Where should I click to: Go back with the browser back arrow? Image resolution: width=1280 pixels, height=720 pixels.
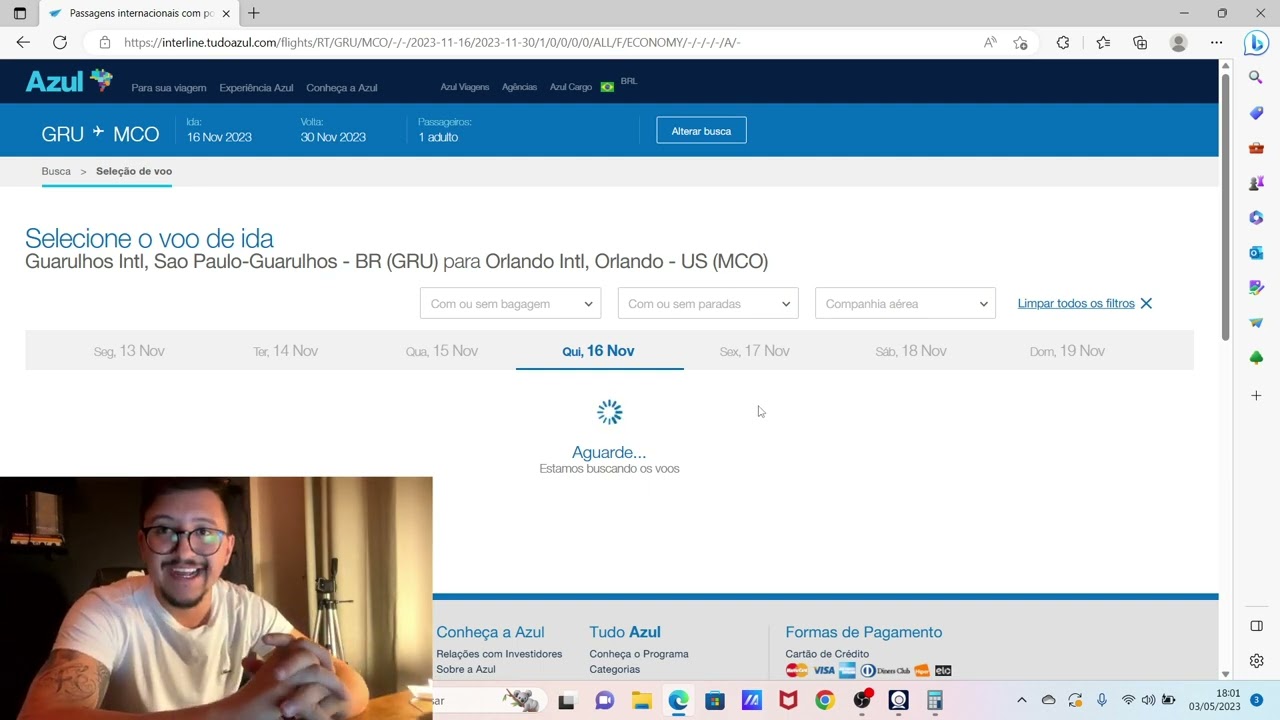[x=23, y=42]
